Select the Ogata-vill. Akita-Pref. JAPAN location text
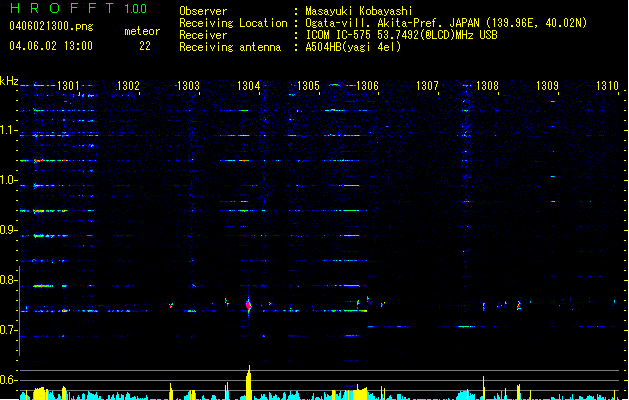 [x=446, y=23]
